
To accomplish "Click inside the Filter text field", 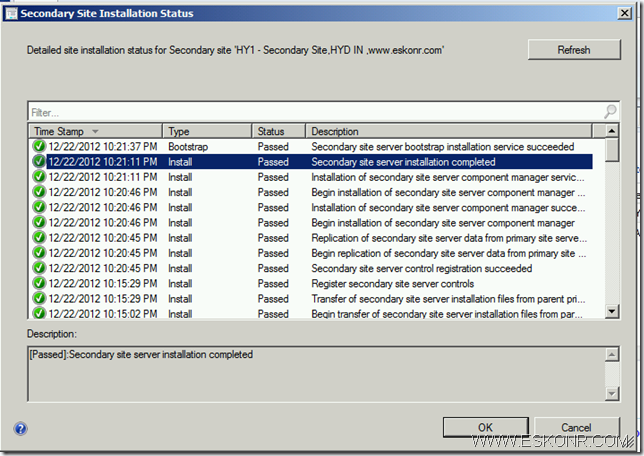I will click(316, 112).
